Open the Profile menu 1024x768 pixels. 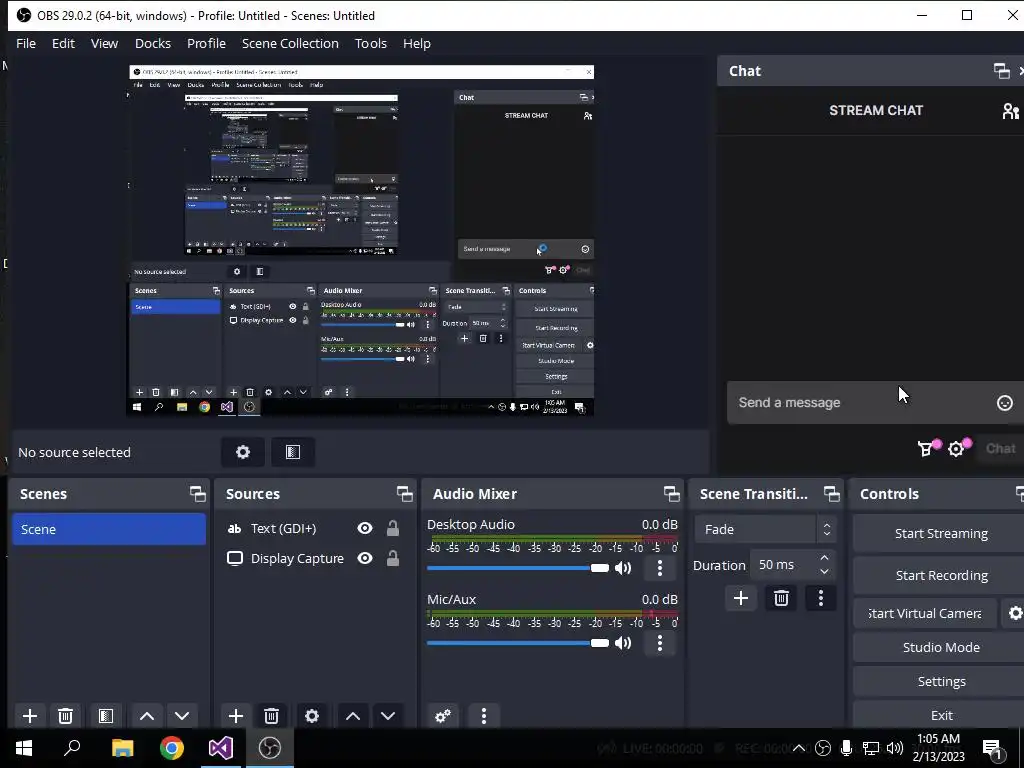[206, 43]
